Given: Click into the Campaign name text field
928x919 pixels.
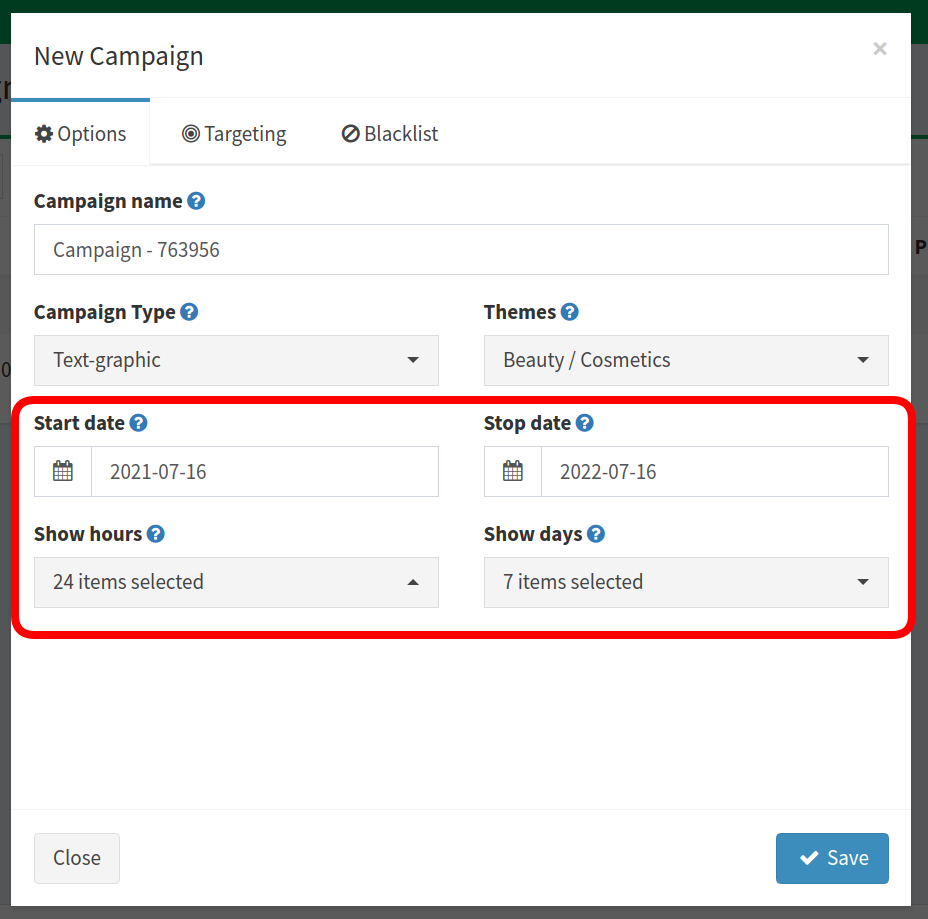Looking at the screenshot, I should (x=461, y=250).
